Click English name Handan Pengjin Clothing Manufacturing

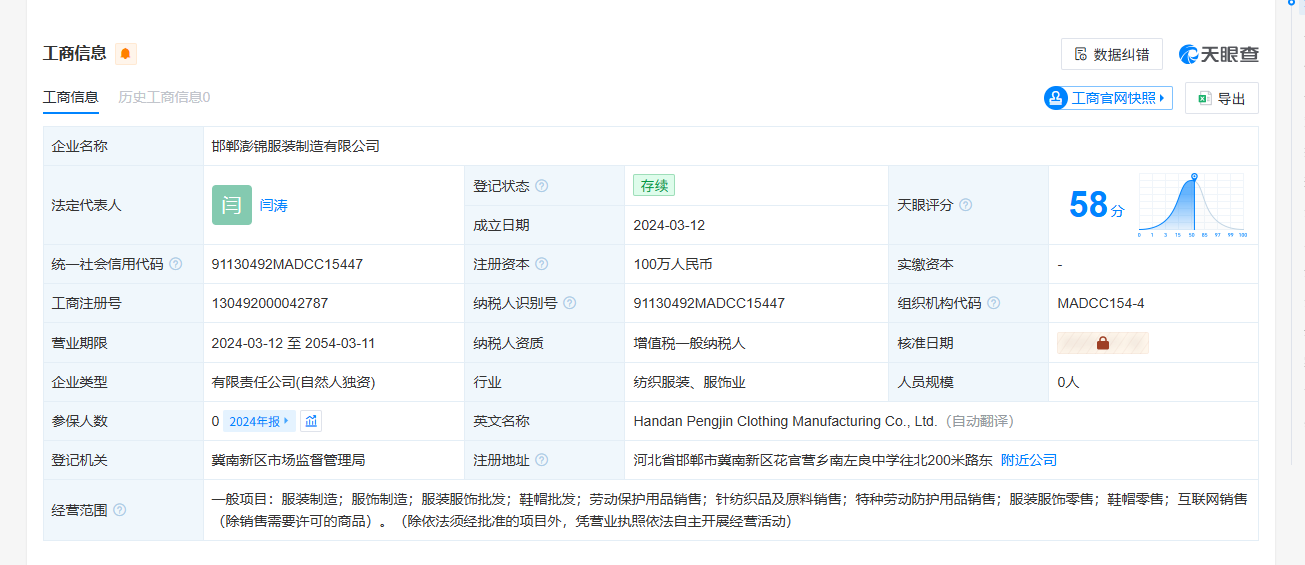point(785,421)
